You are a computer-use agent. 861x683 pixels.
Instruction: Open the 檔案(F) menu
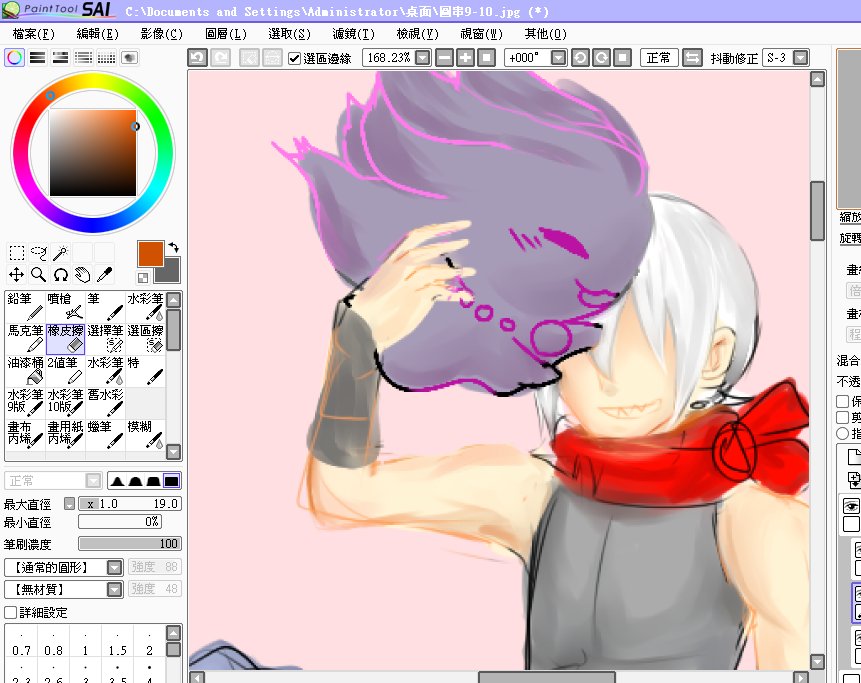33,34
